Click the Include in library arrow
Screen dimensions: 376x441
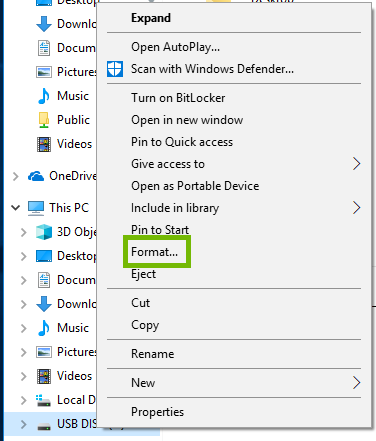pos(357,208)
